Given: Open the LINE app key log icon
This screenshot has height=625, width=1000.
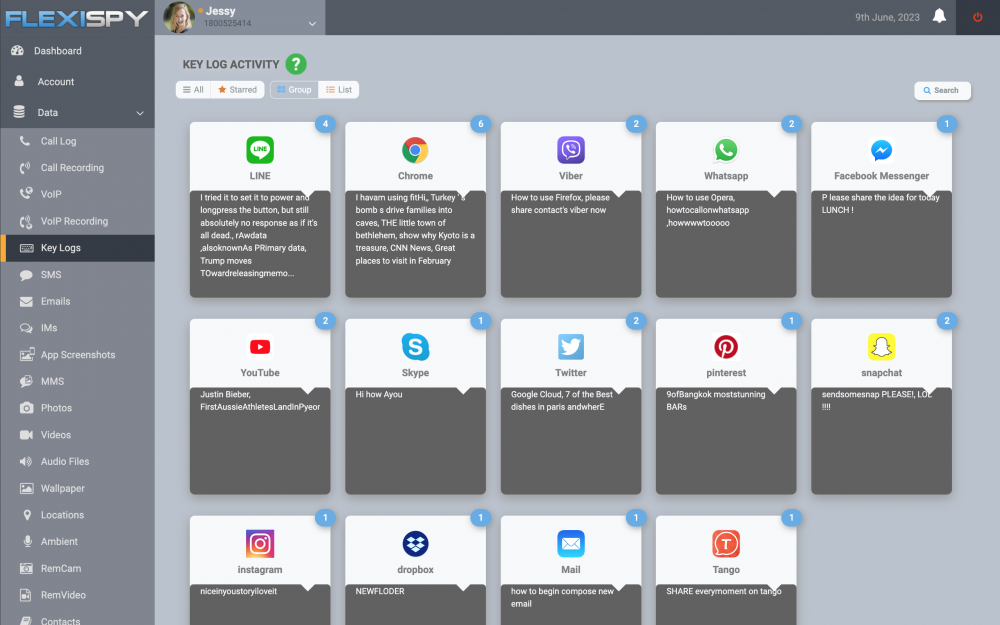Looking at the screenshot, I should (260, 150).
